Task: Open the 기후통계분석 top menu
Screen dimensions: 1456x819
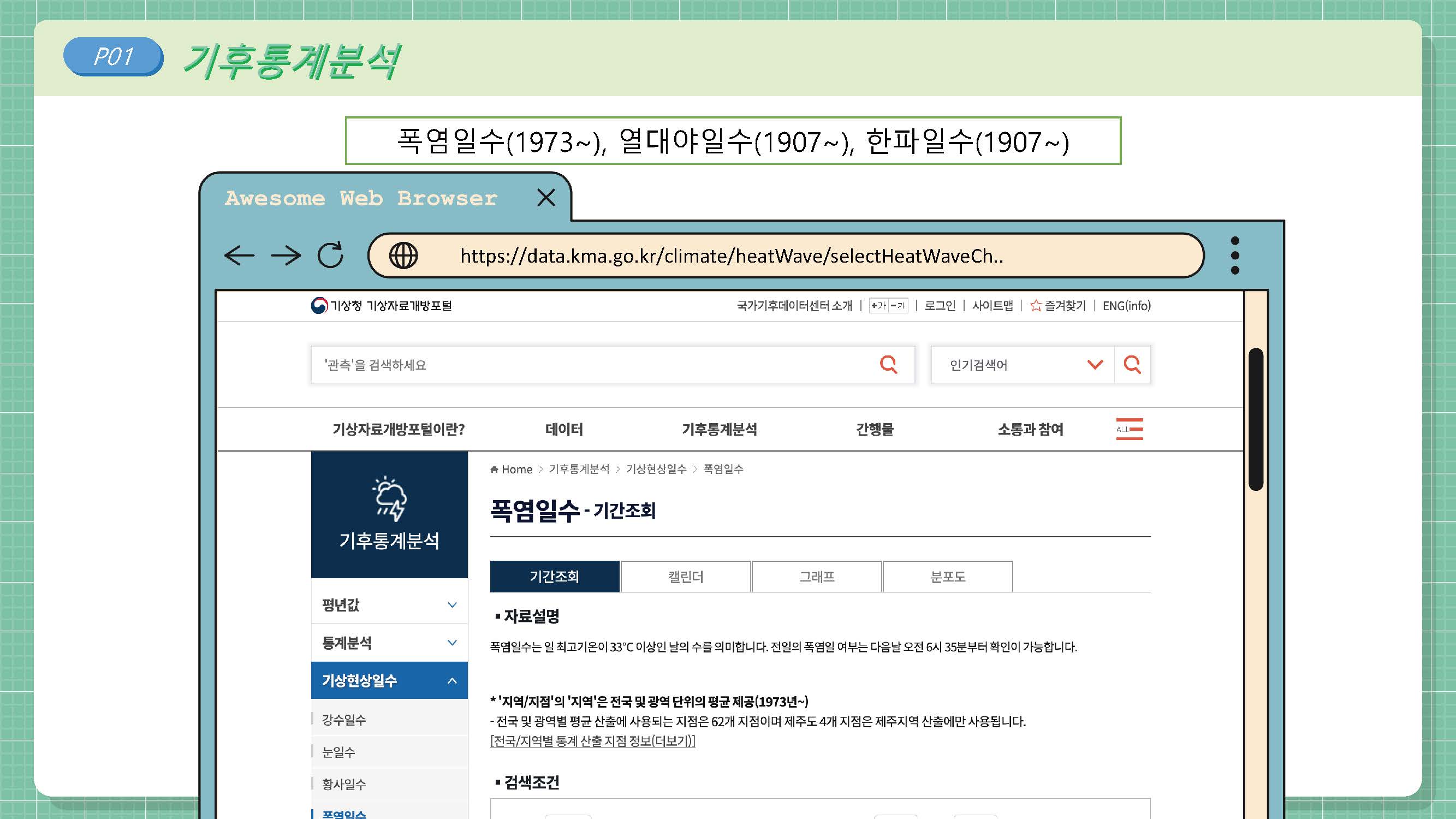Action: coord(719,429)
